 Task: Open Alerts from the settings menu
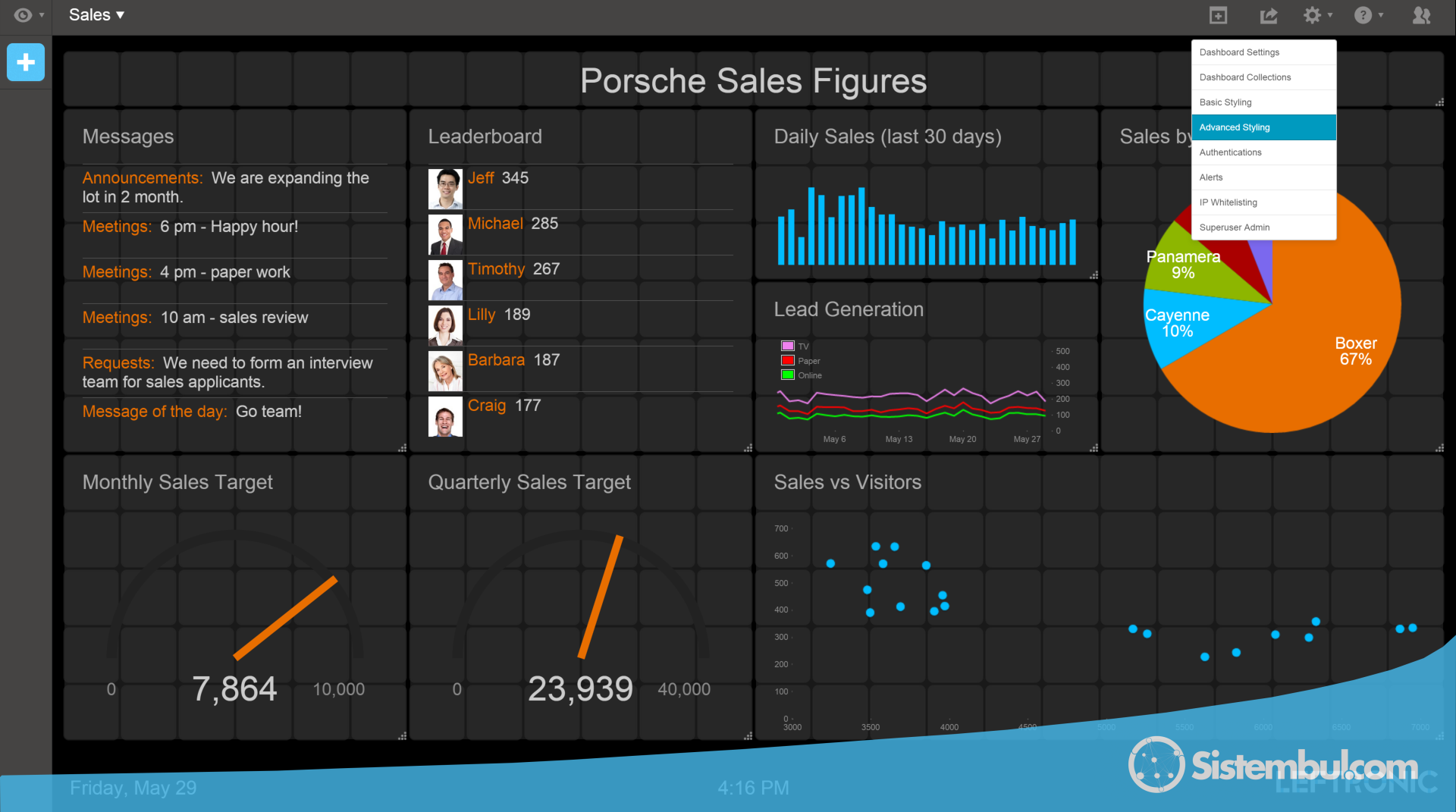[x=1263, y=177]
